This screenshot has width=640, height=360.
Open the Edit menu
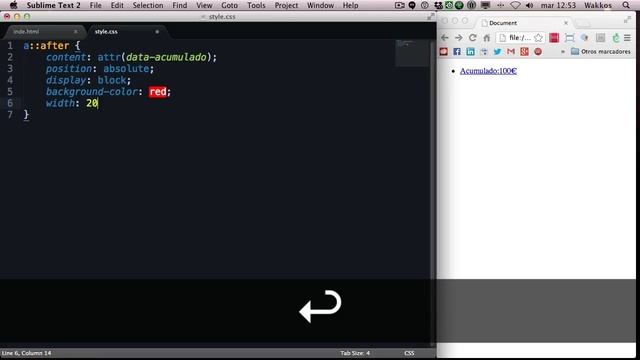click(x=117, y=5)
